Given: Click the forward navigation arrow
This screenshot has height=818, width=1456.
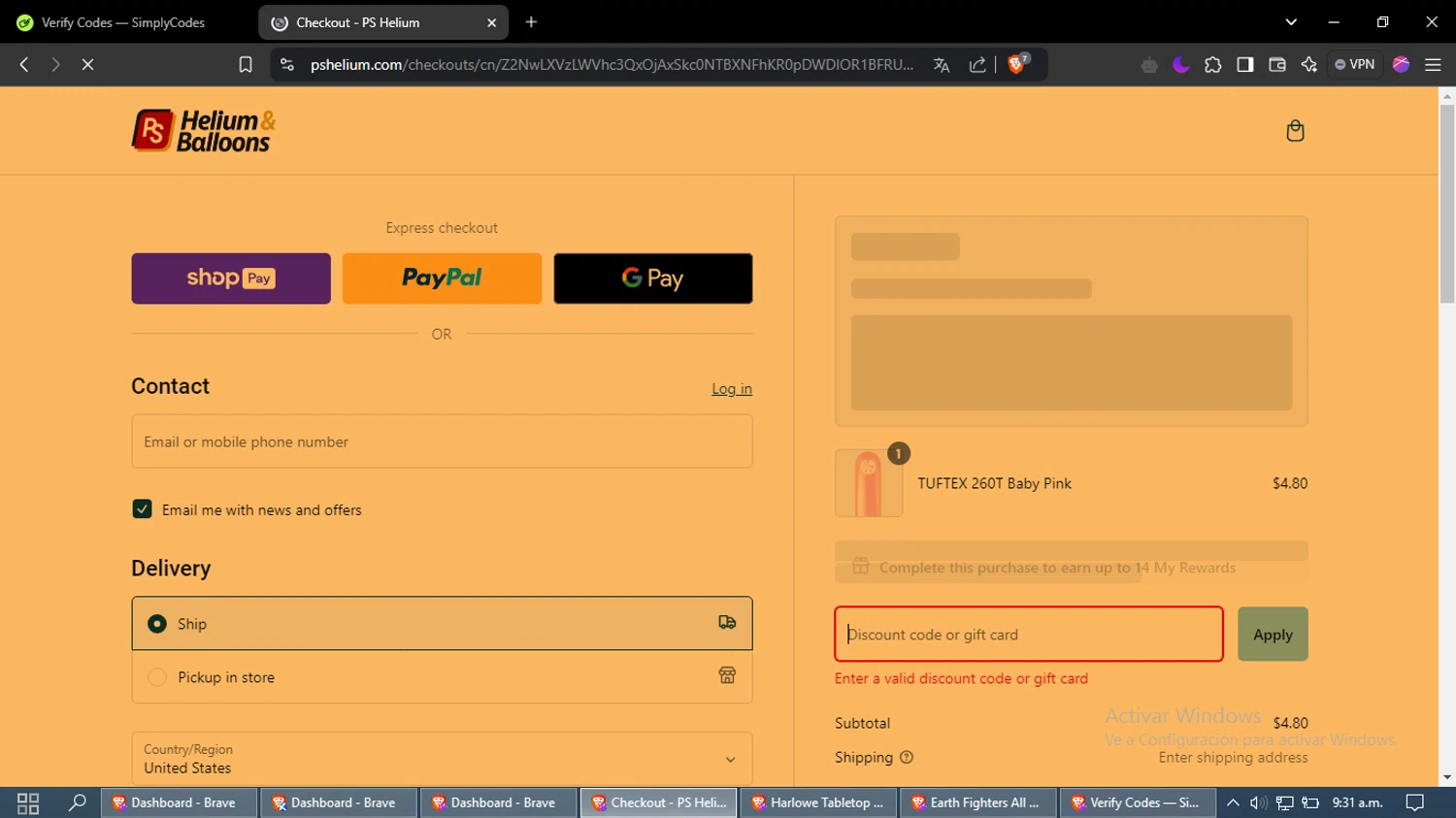Looking at the screenshot, I should point(55,64).
